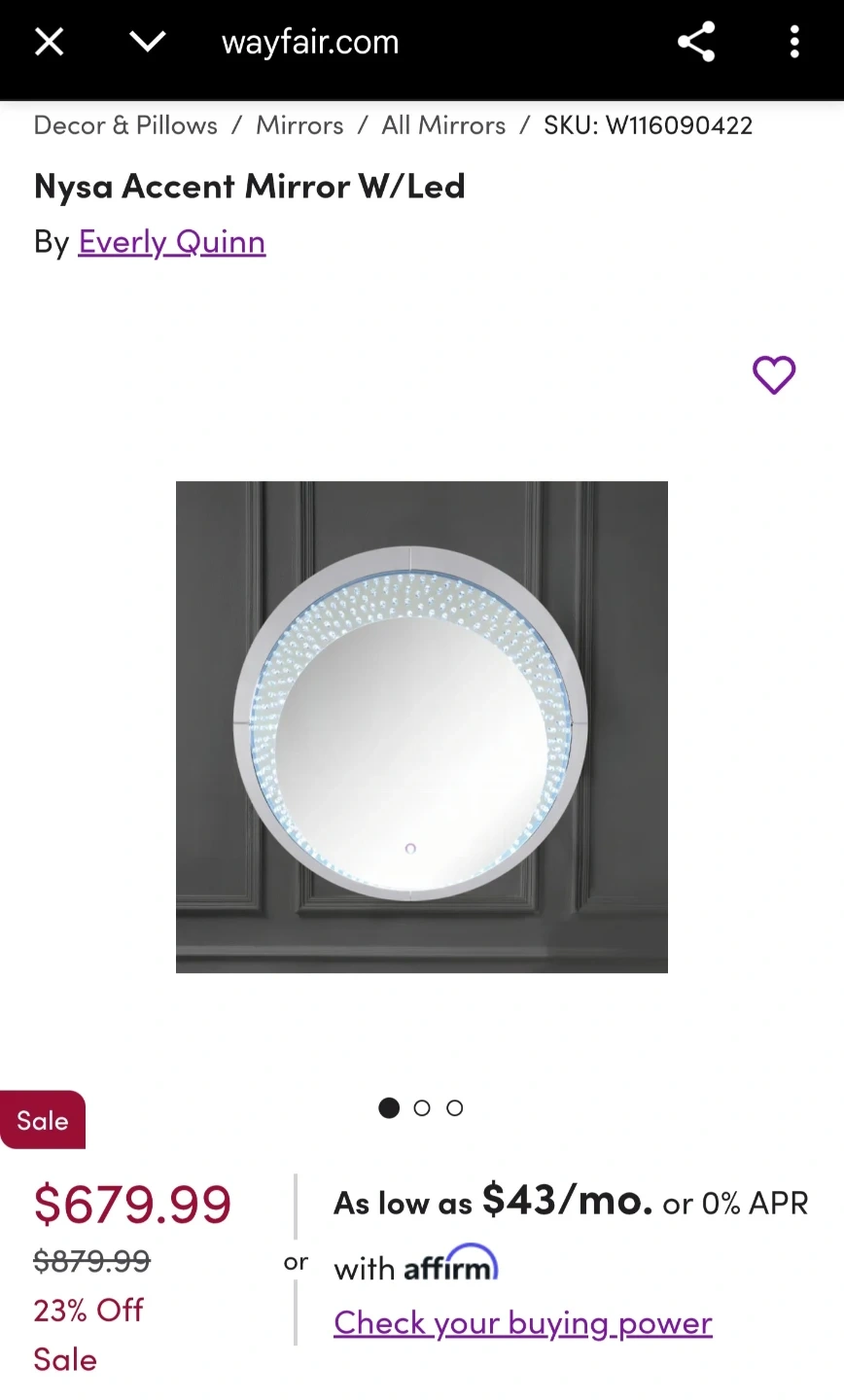Viewport: 844px width, 1400px height.
Task: Close the browser tab with X icon
Action: tap(49, 42)
